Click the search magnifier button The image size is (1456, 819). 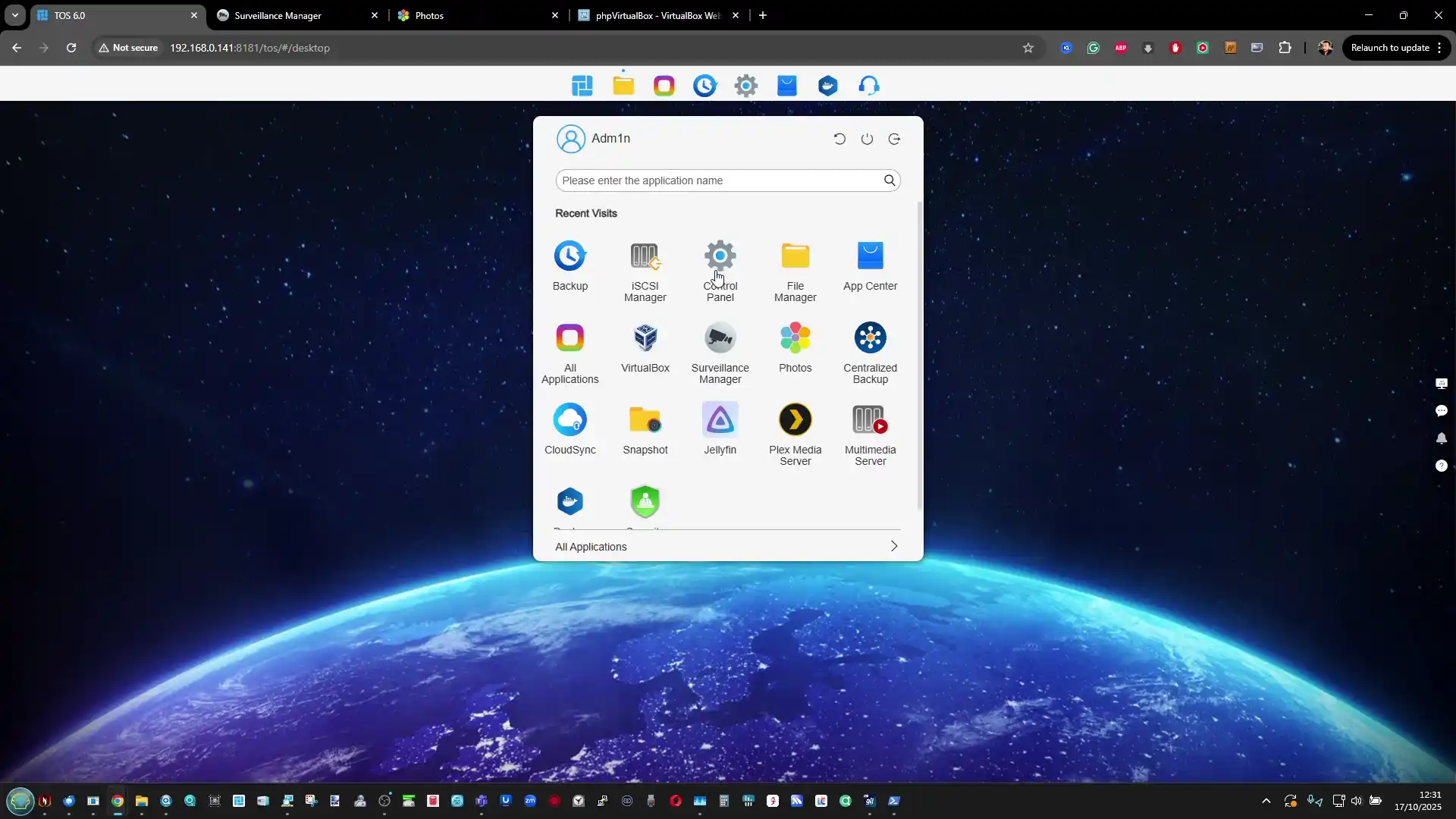(x=890, y=180)
